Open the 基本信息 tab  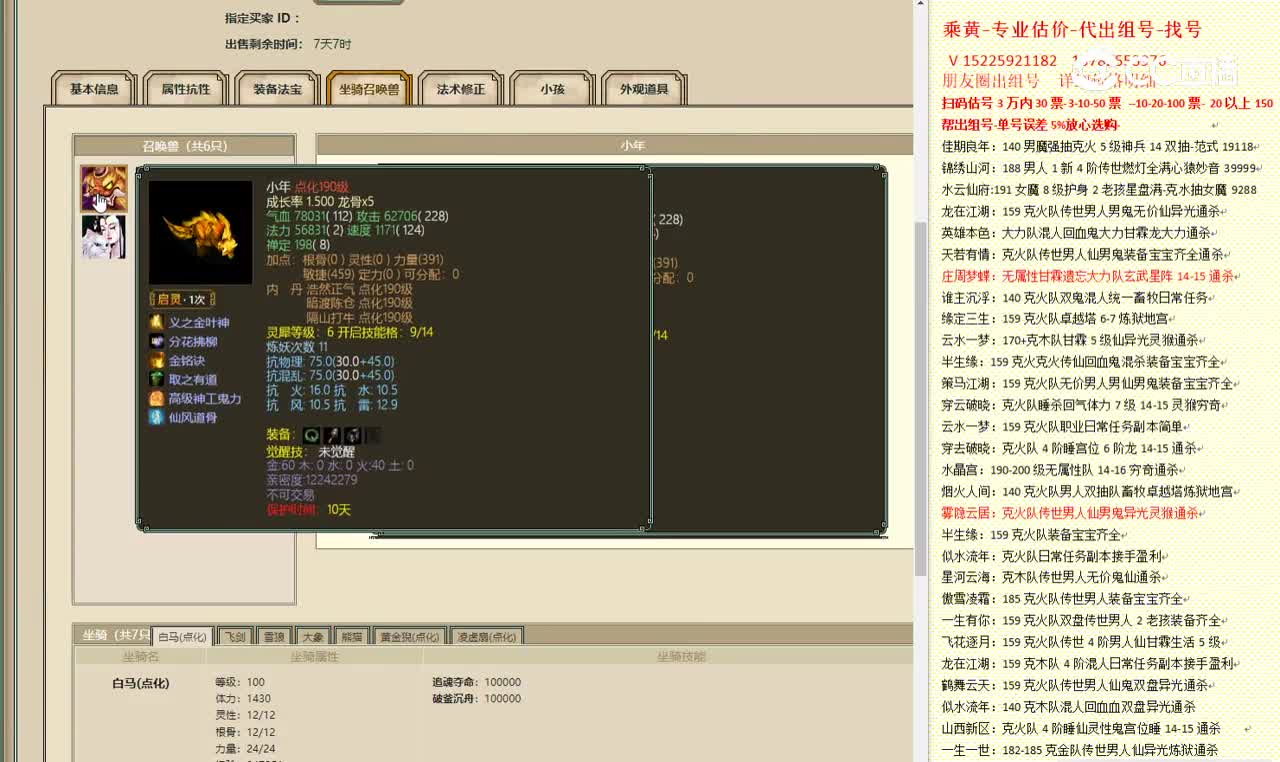click(x=94, y=89)
